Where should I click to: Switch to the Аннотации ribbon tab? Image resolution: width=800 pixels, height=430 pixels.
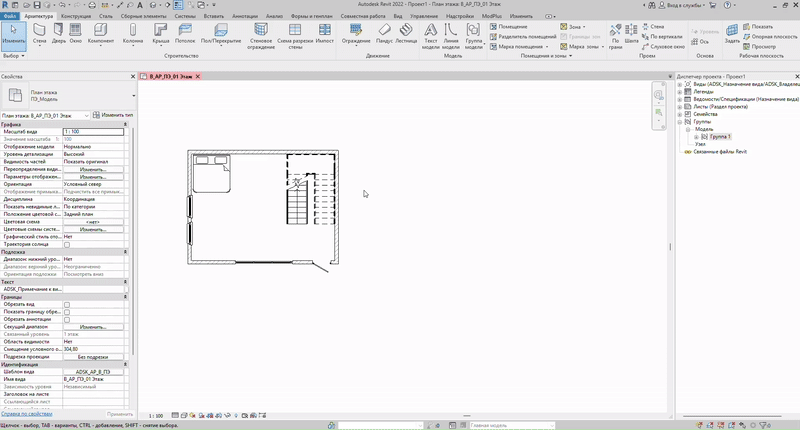[244, 17]
